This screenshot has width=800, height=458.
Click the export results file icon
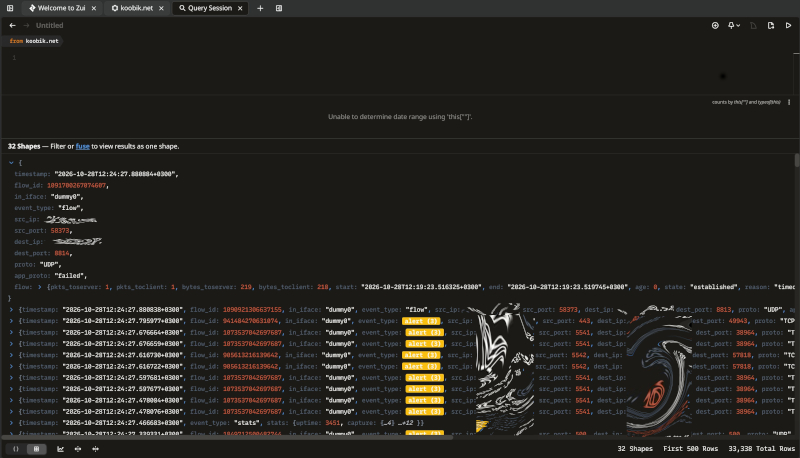coord(771,26)
